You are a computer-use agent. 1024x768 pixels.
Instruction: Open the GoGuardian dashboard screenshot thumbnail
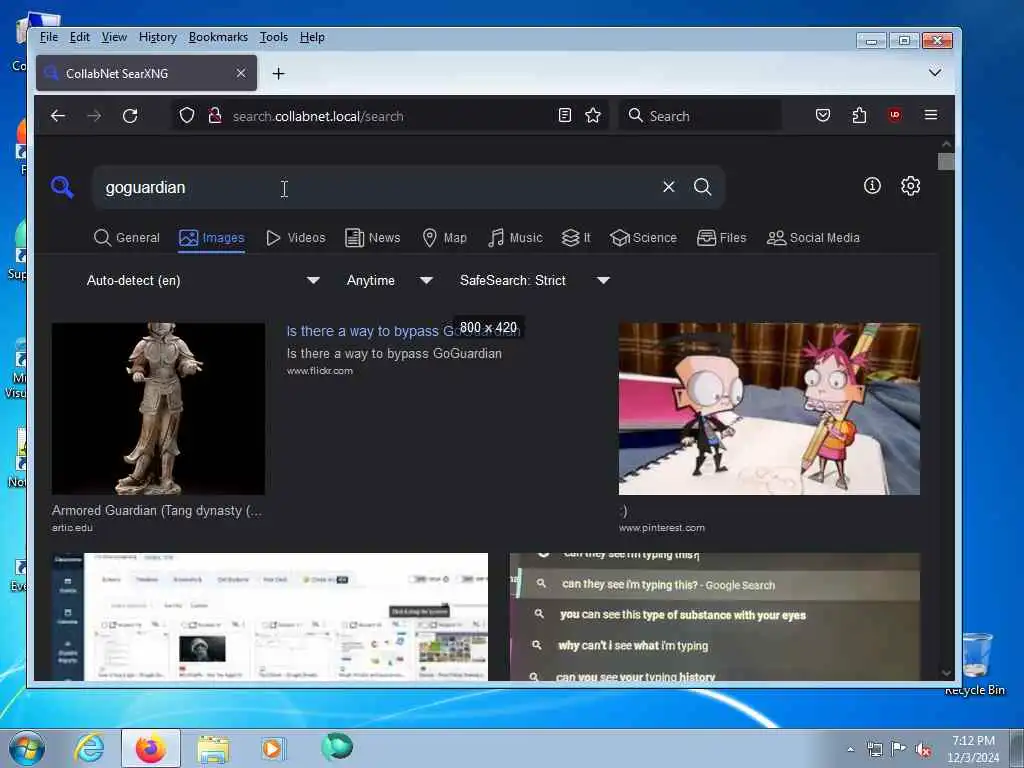tap(270, 616)
